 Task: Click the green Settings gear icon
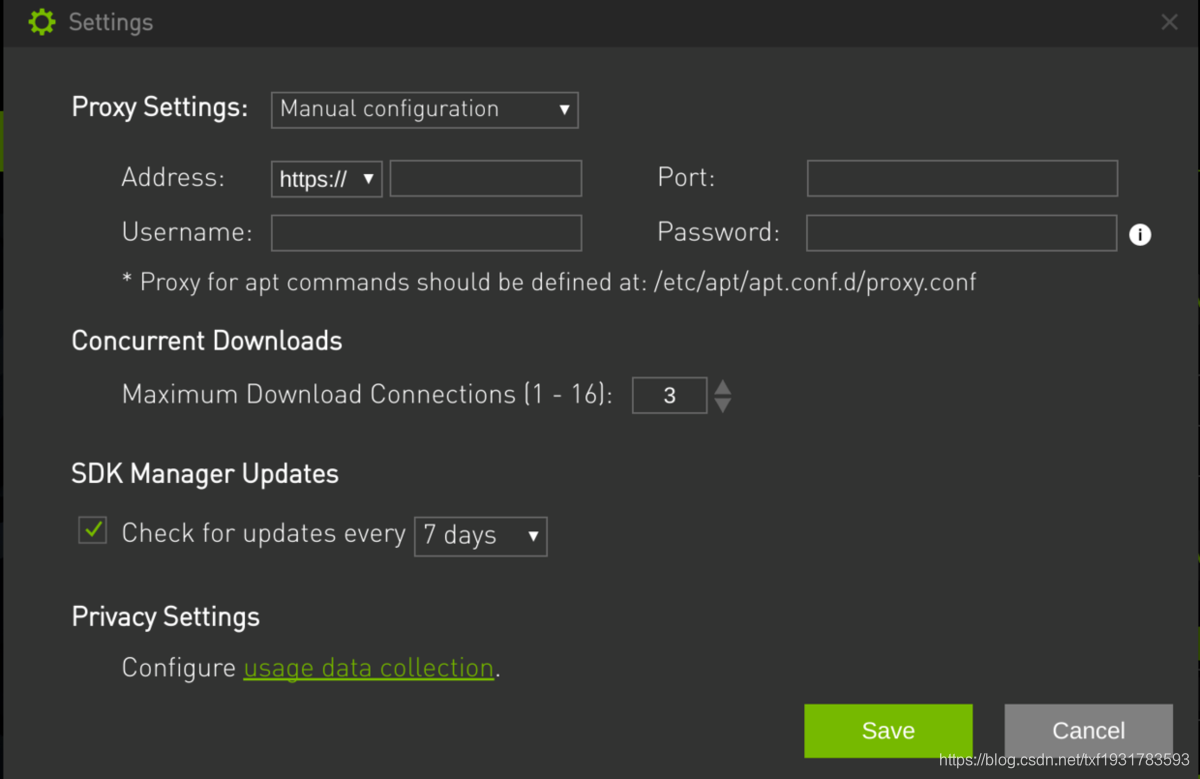click(x=42, y=22)
